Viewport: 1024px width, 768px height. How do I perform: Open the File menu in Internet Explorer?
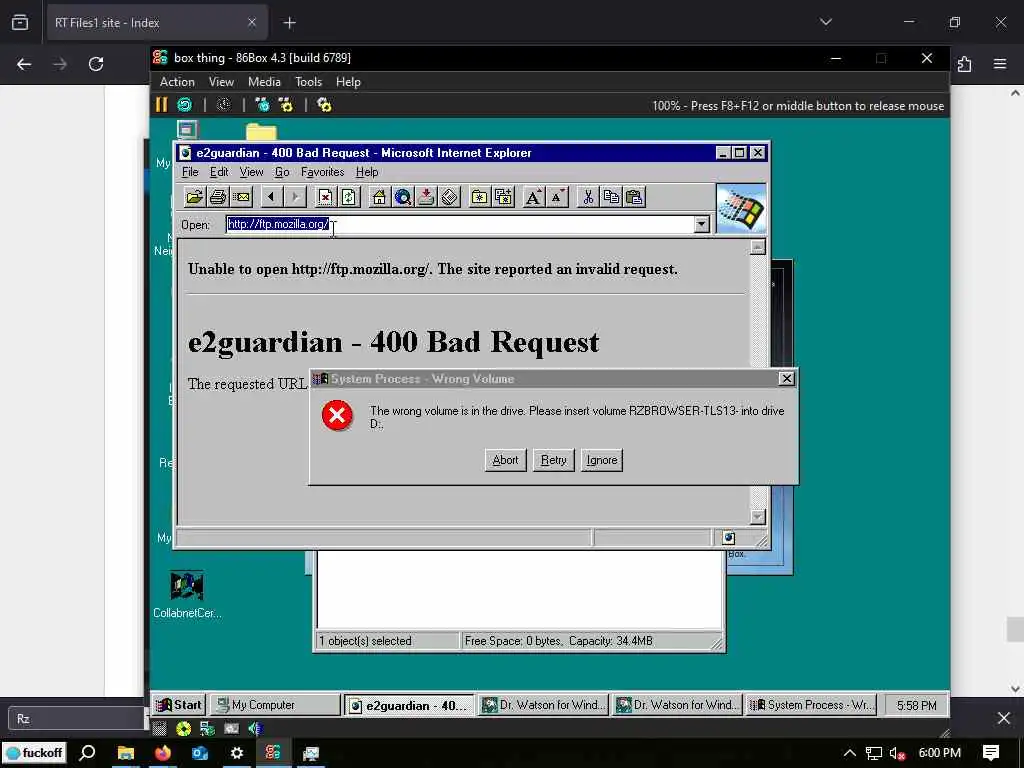190,172
